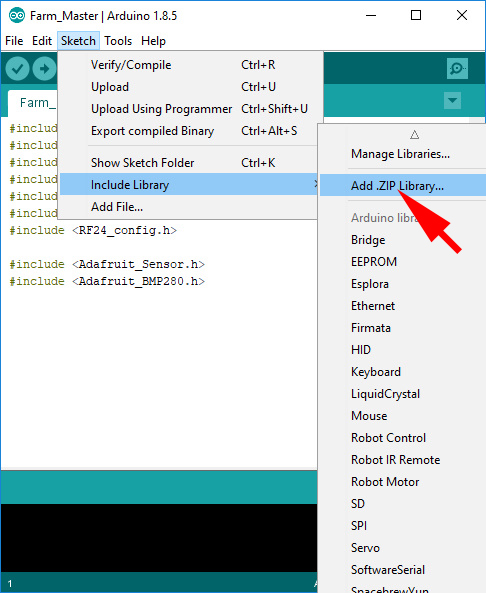Include the EEPROM library
Viewport: 486px width, 593px height.
(x=403, y=262)
